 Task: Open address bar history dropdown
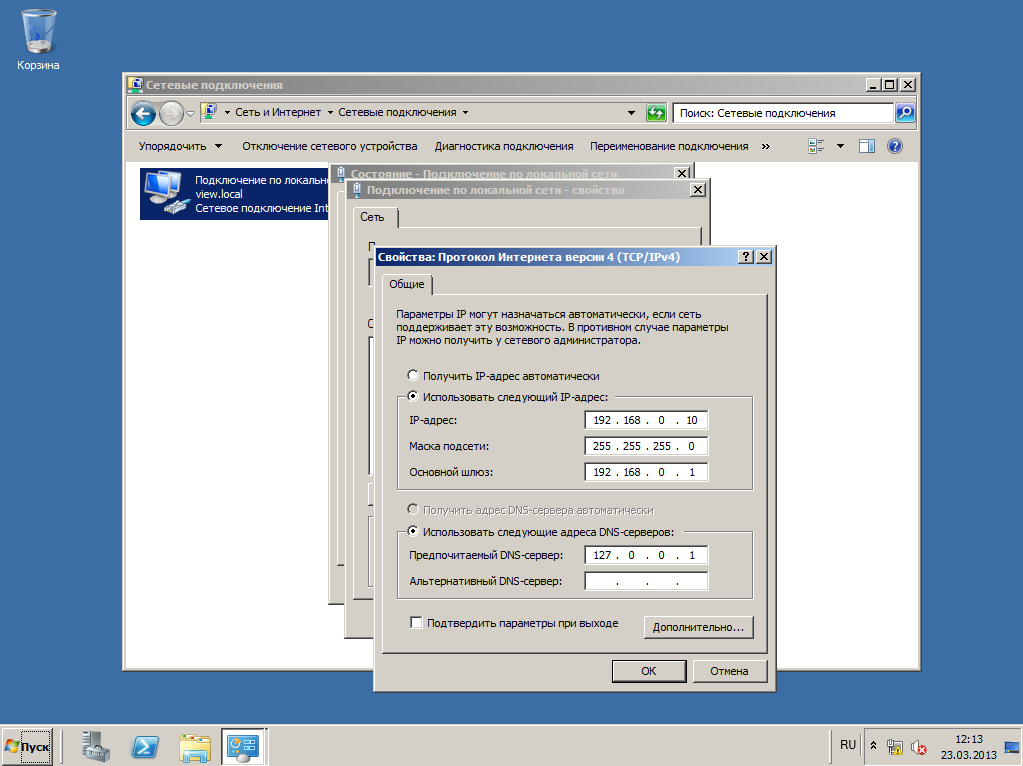(x=631, y=113)
